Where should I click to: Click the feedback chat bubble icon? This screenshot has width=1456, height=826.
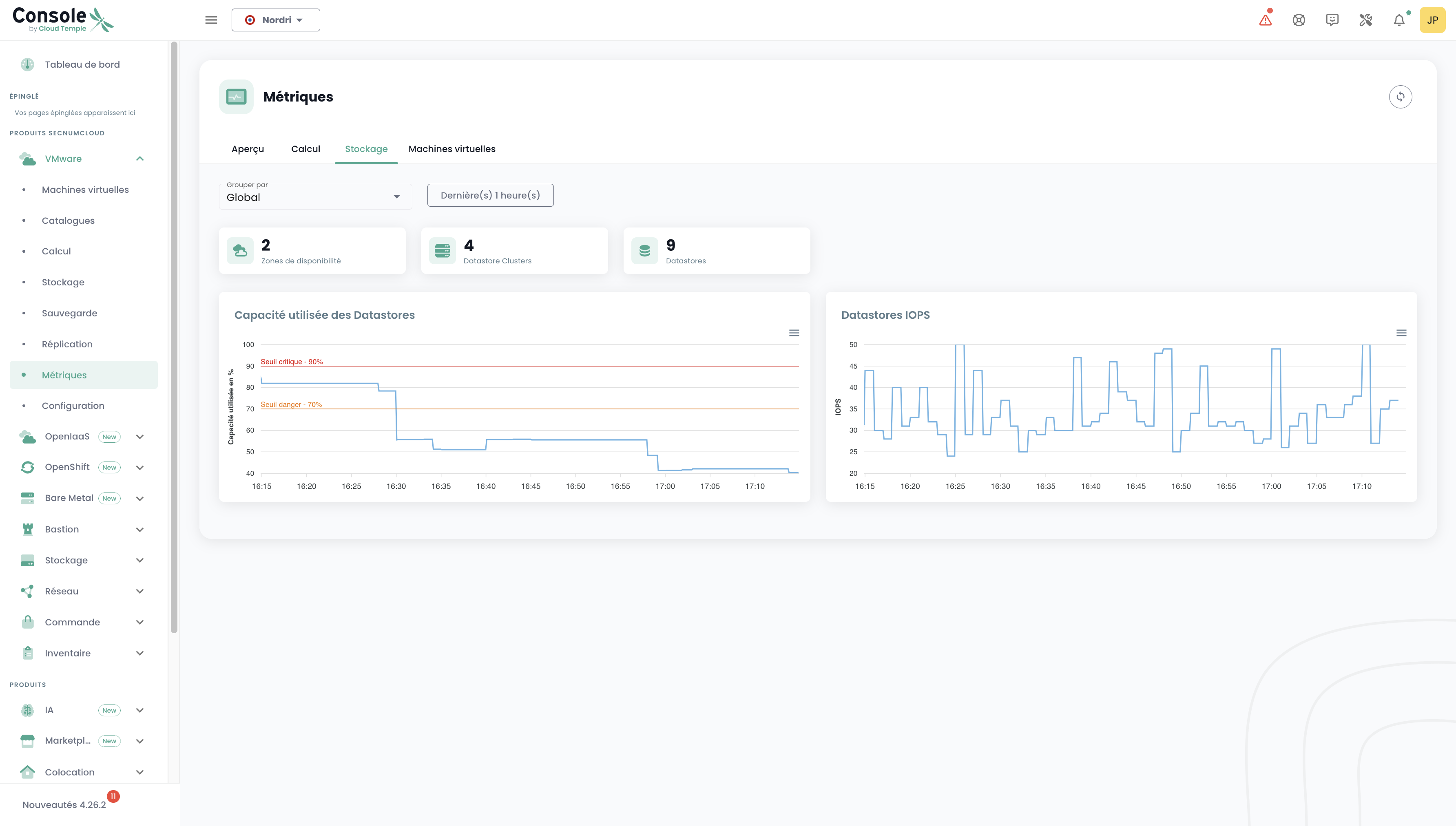tap(1332, 20)
